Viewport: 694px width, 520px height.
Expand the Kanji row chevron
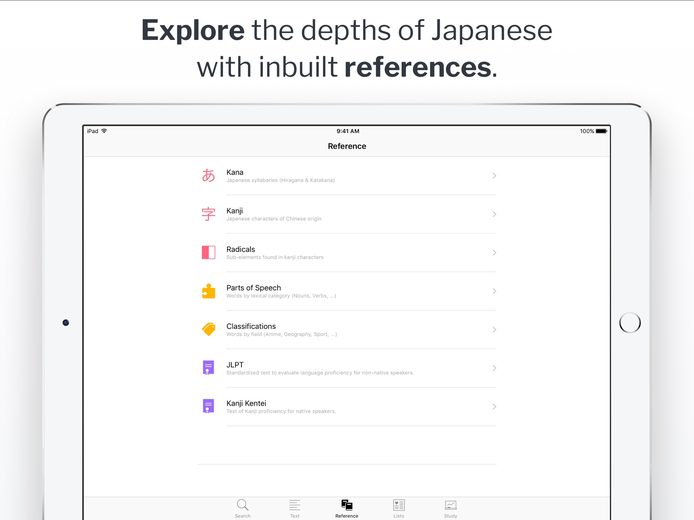pyautogui.click(x=494, y=214)
